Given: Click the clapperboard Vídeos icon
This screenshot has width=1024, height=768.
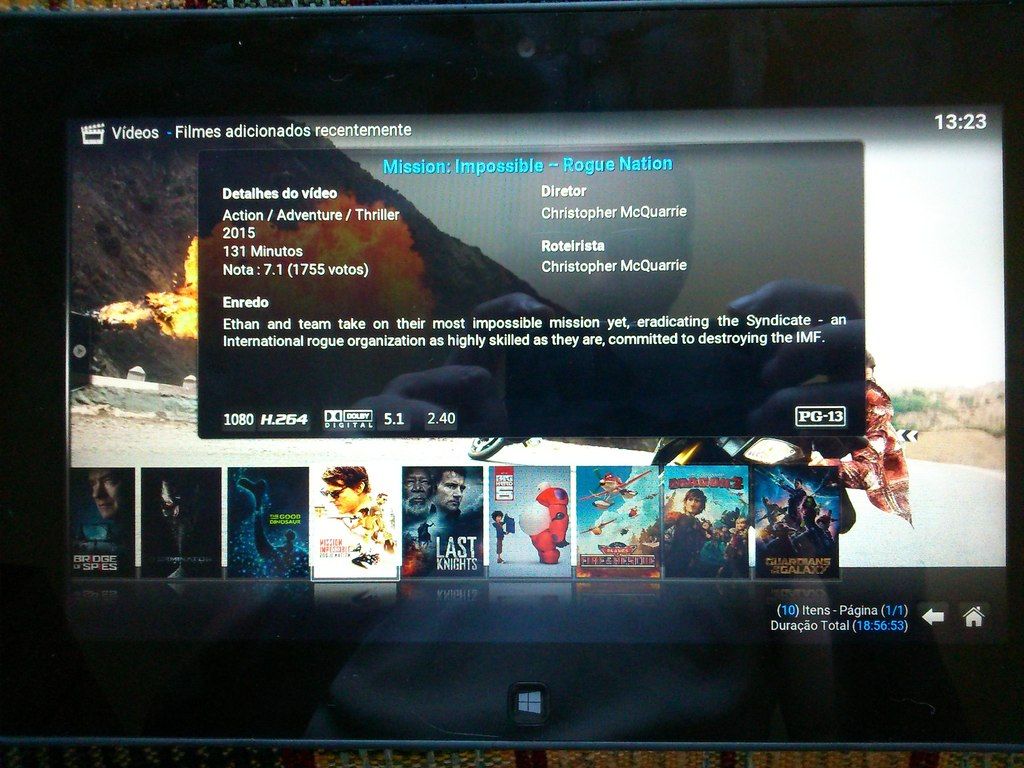Looking at the screenshot, I should click(93, 133).
